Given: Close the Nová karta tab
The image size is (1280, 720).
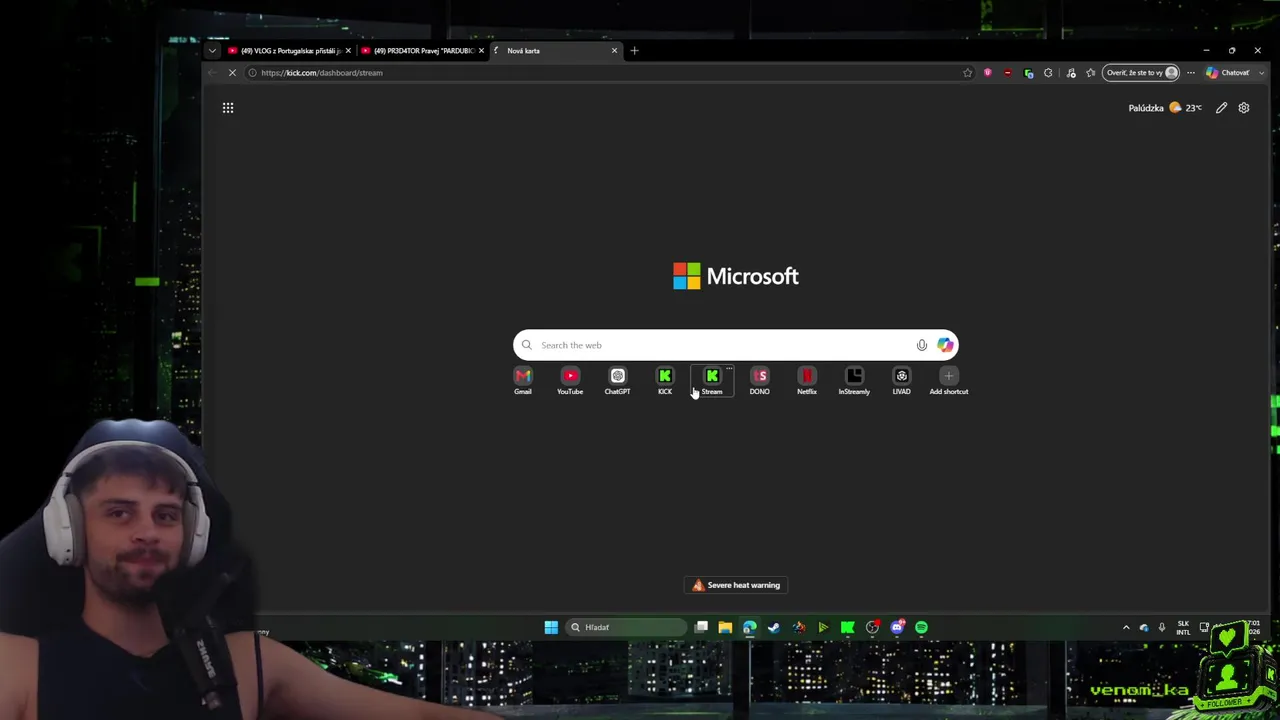Looking at the screenshot, I should coord(614,51).
